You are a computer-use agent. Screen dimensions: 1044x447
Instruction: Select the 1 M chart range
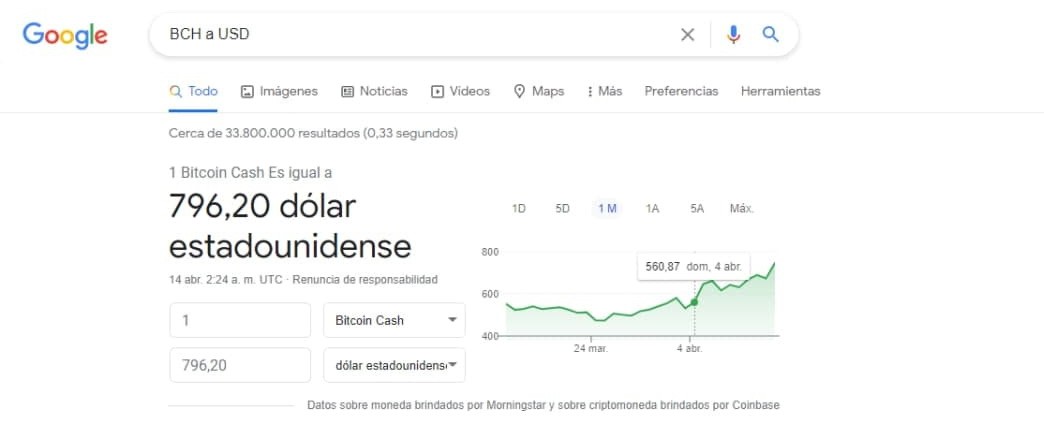(607, 209)
